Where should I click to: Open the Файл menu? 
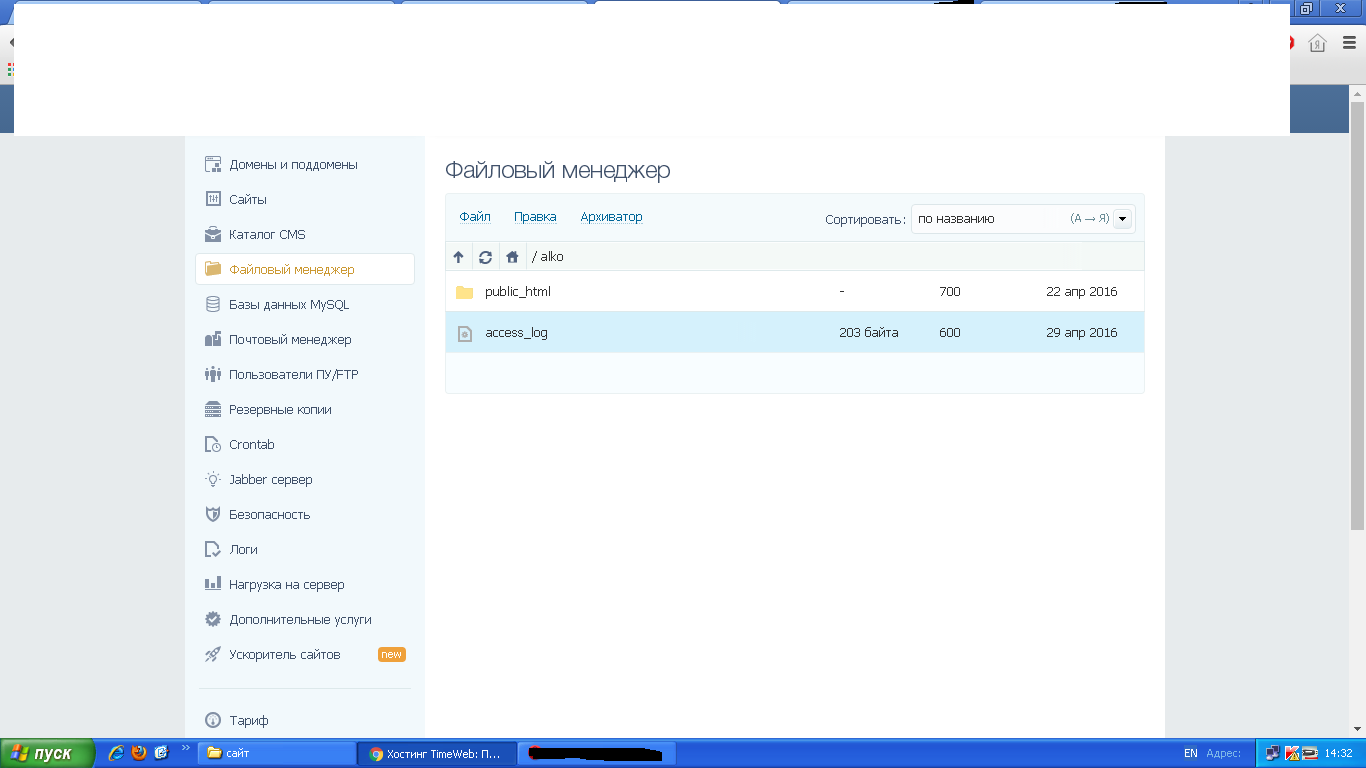pyautogui.click(x=475, y=217)
